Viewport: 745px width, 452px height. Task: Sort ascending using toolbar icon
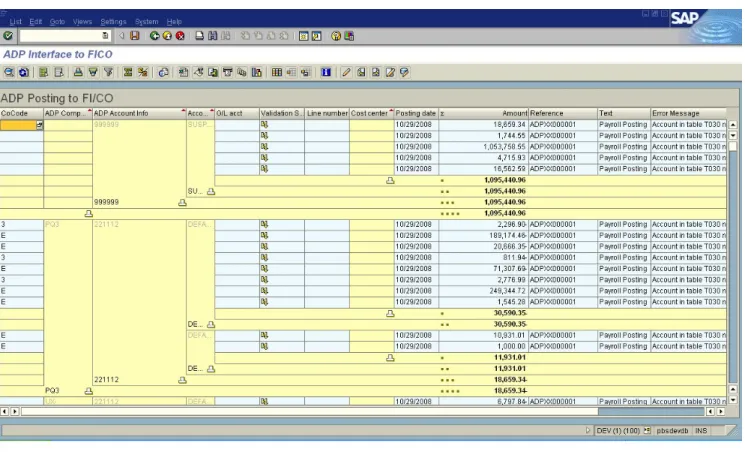pyautogui.click(x=78, y=72)
